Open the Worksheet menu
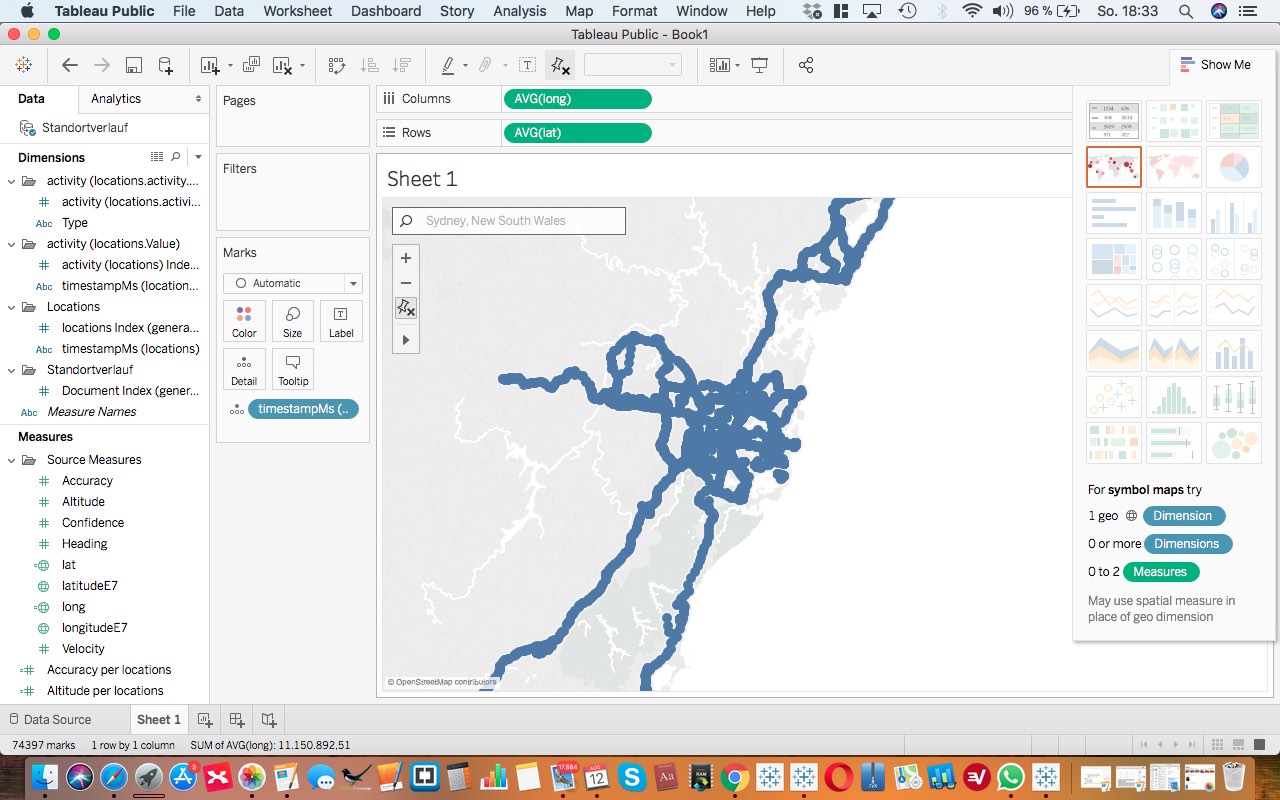 (x=297, y=11)
